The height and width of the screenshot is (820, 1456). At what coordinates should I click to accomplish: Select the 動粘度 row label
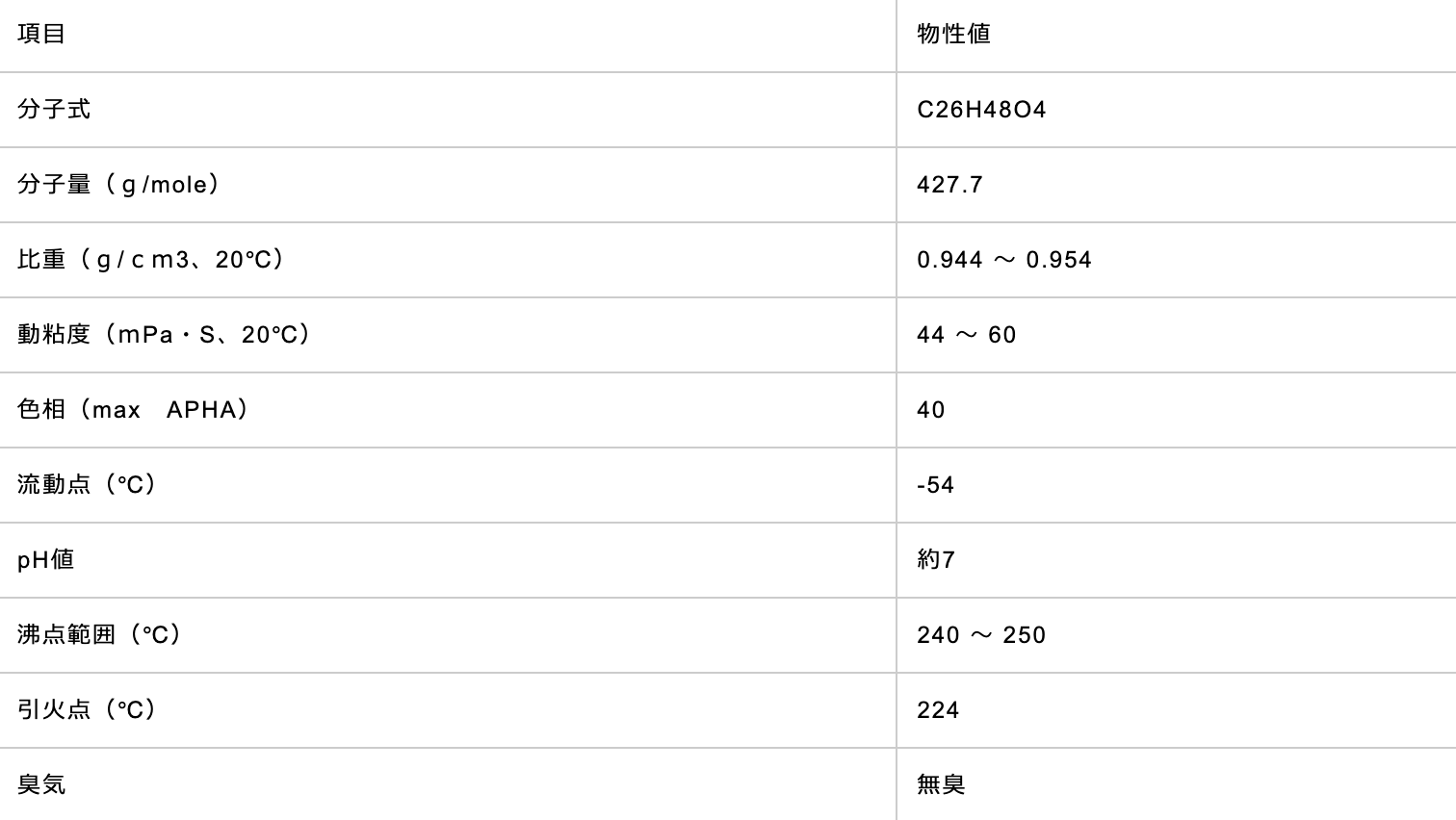pyautogui.click(x=165, y=334)
